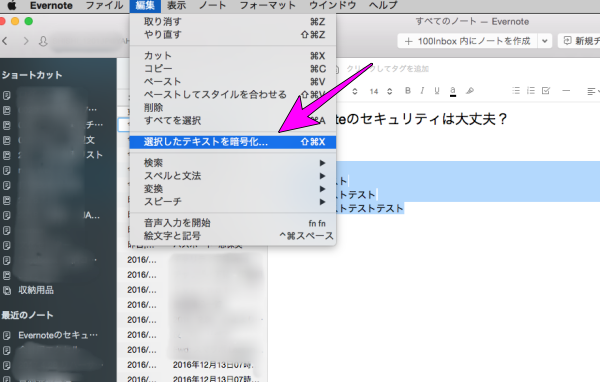This screenshot has height=382, width=600.
Task: Open the account user icon
Action: (43, 41)
